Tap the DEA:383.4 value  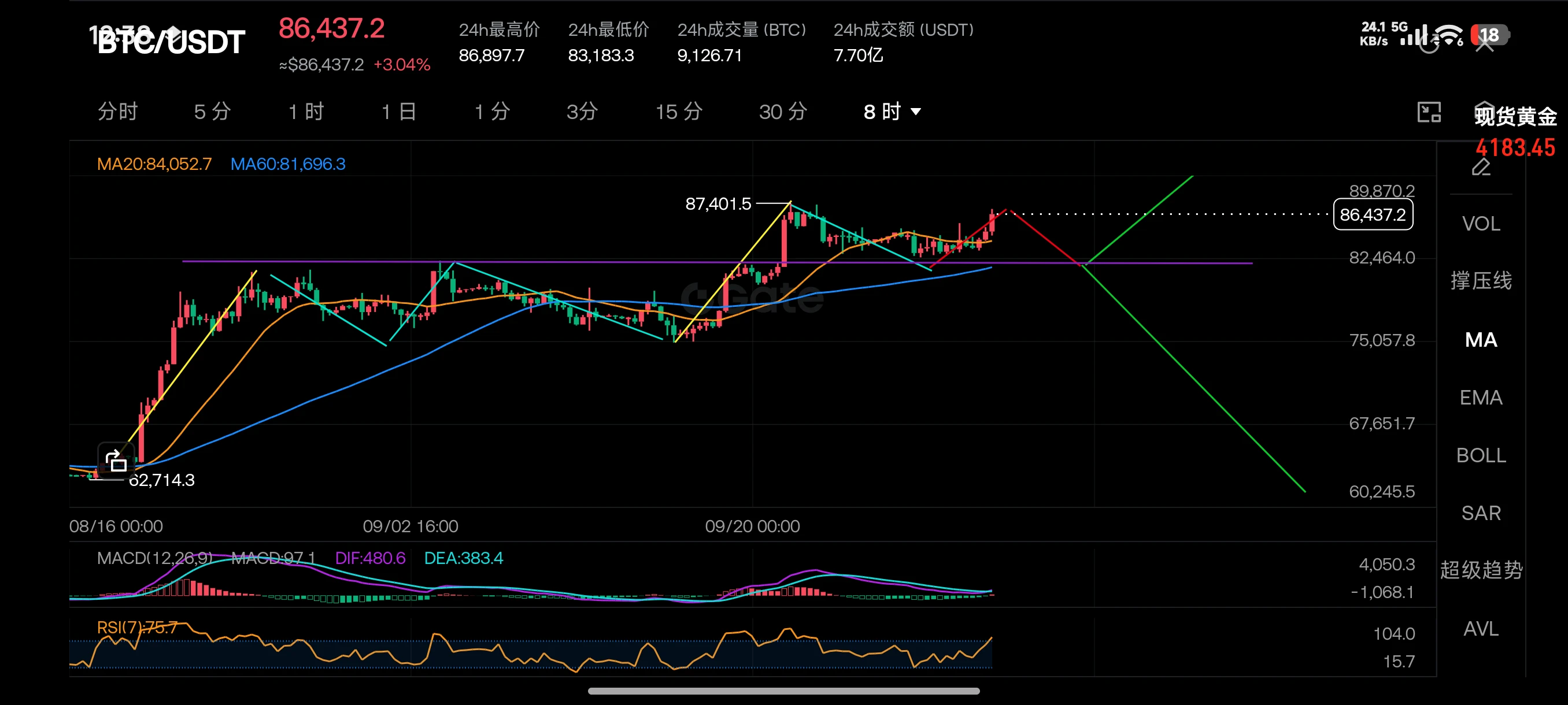click(463, 558)
